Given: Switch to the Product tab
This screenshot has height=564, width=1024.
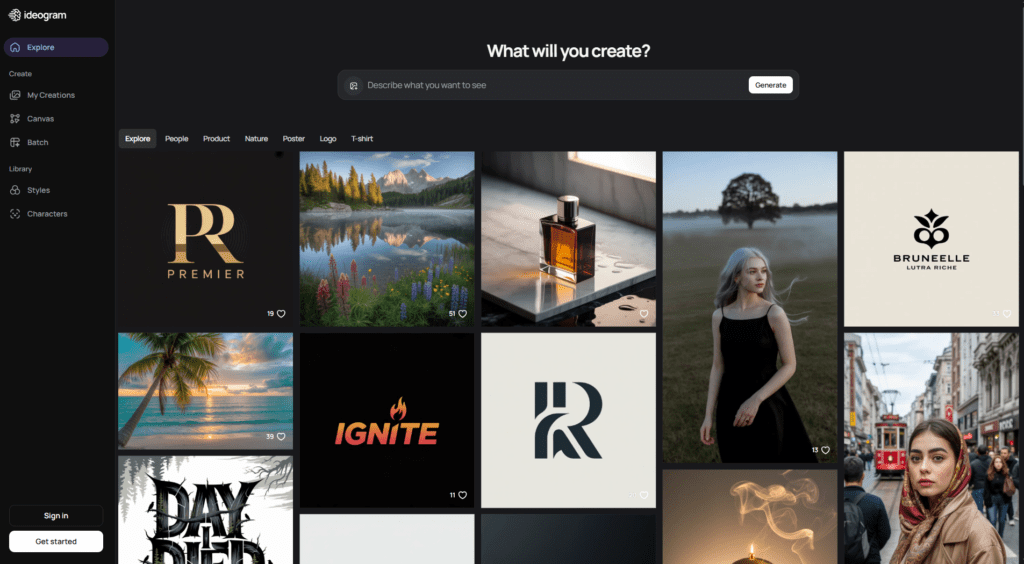Looking at the screenshot, I should point(216,139).
